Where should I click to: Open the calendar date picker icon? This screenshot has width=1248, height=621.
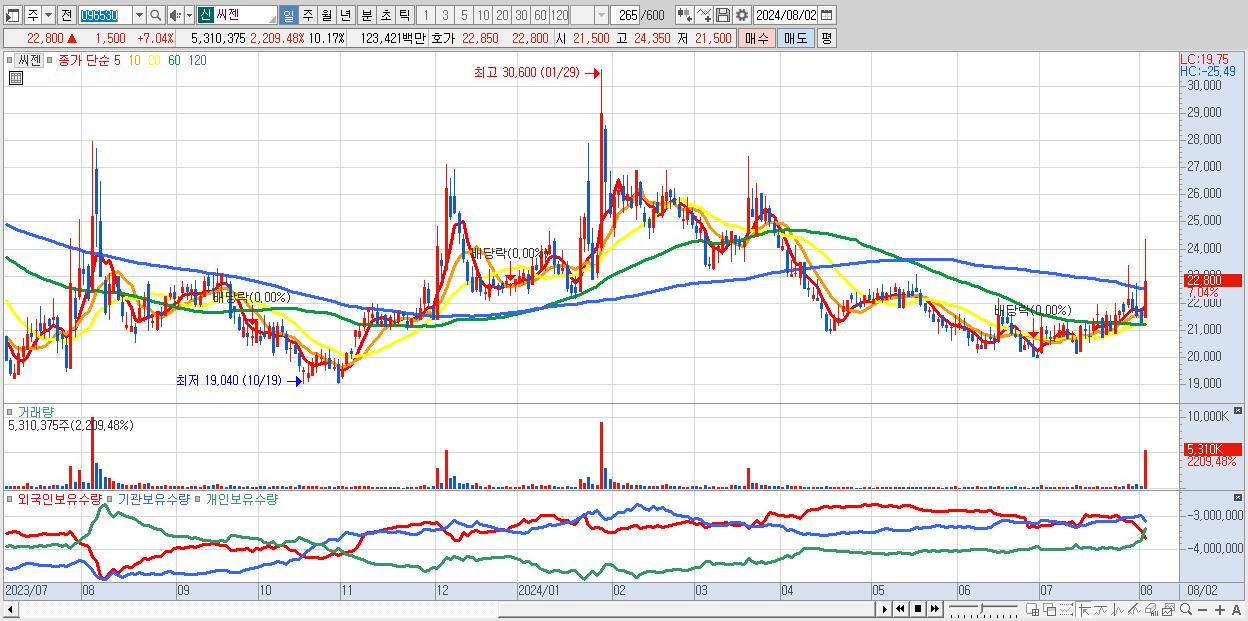pos(826,15)
